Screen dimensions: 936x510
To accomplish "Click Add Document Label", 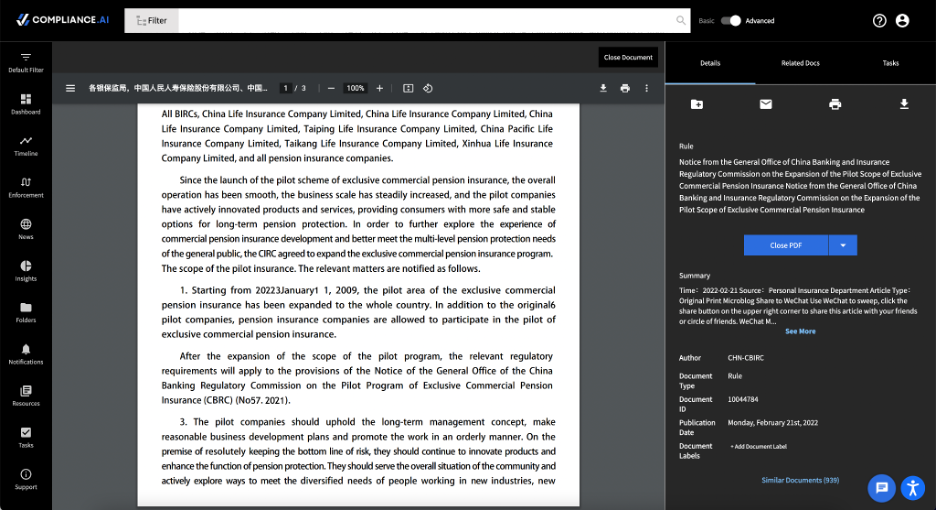I will tap(759, 447).
